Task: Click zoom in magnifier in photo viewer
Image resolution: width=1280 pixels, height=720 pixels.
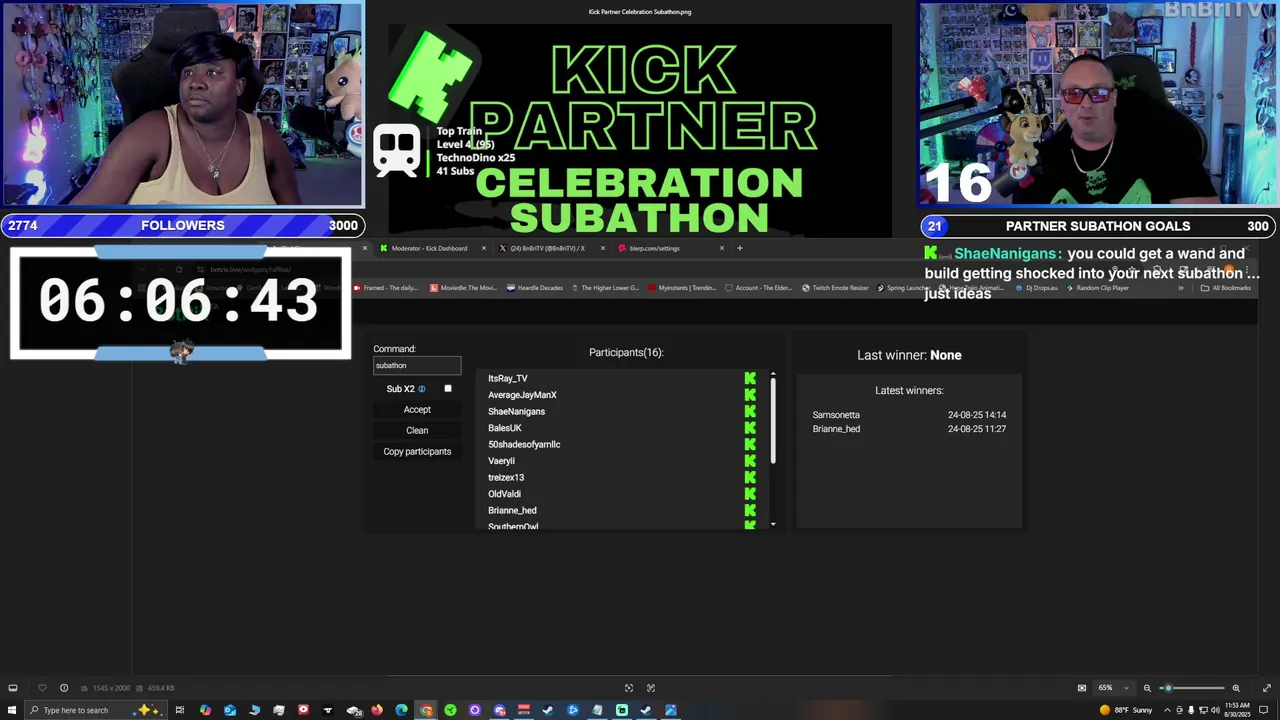Action: (x=1236, y=688)
